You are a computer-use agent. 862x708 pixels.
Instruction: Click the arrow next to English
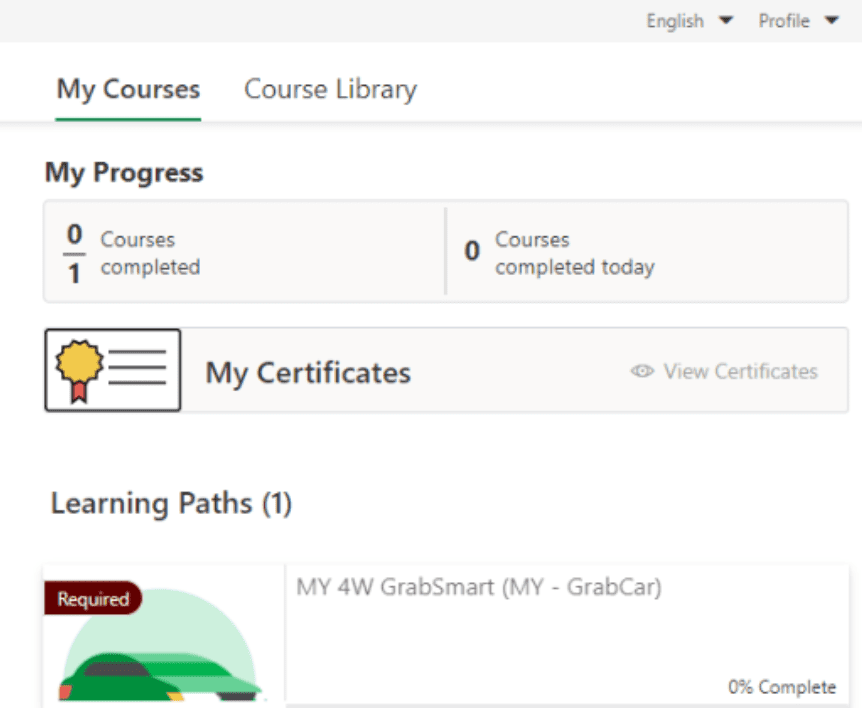pyautogui.click(x=726, y=20)
